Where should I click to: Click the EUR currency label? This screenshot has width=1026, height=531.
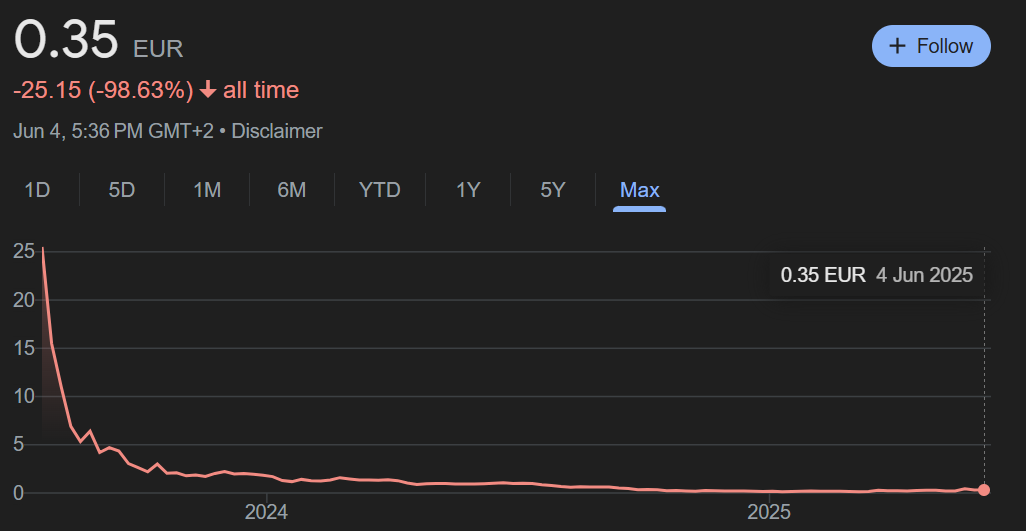[x=158, y=48]
